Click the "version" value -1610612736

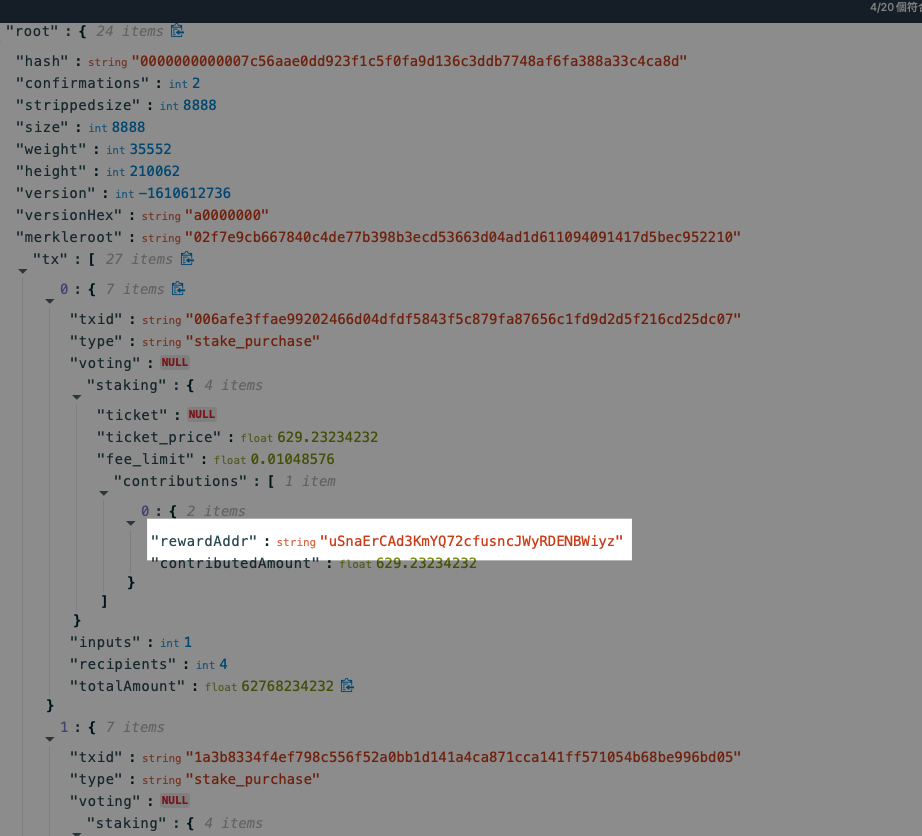point(185,193)
